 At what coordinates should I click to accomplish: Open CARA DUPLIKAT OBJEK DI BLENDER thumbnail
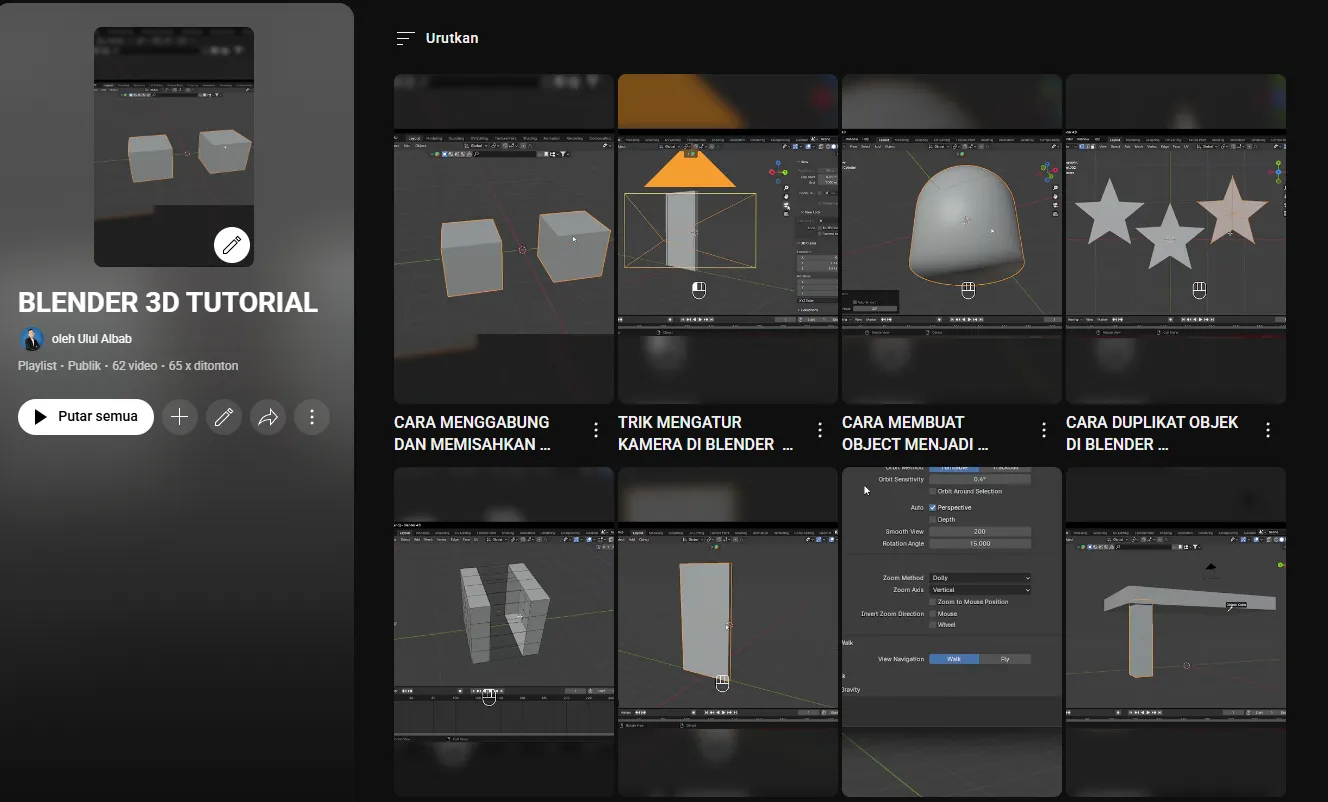[1176, 239]
